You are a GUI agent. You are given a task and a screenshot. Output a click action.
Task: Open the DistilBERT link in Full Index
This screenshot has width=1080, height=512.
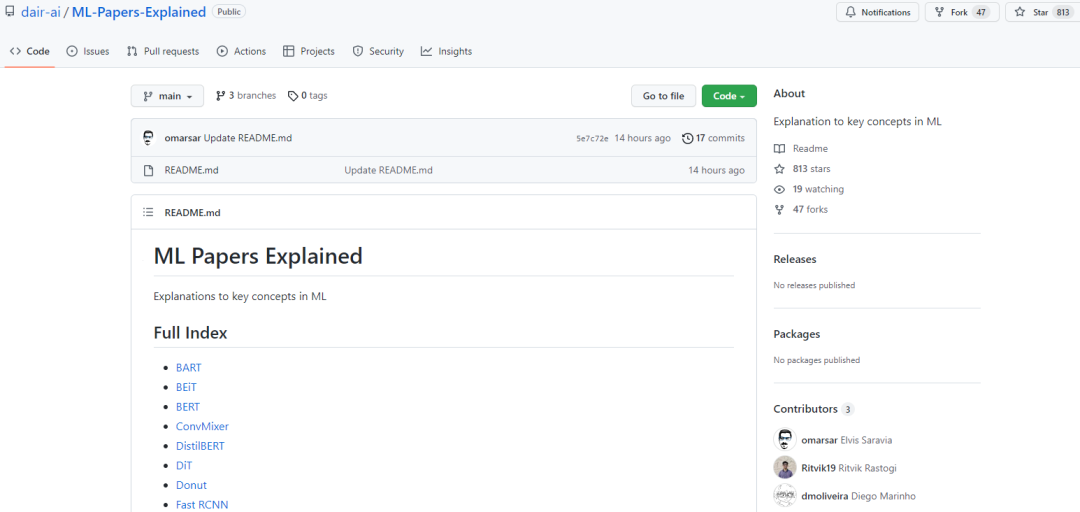click(200, 446)
